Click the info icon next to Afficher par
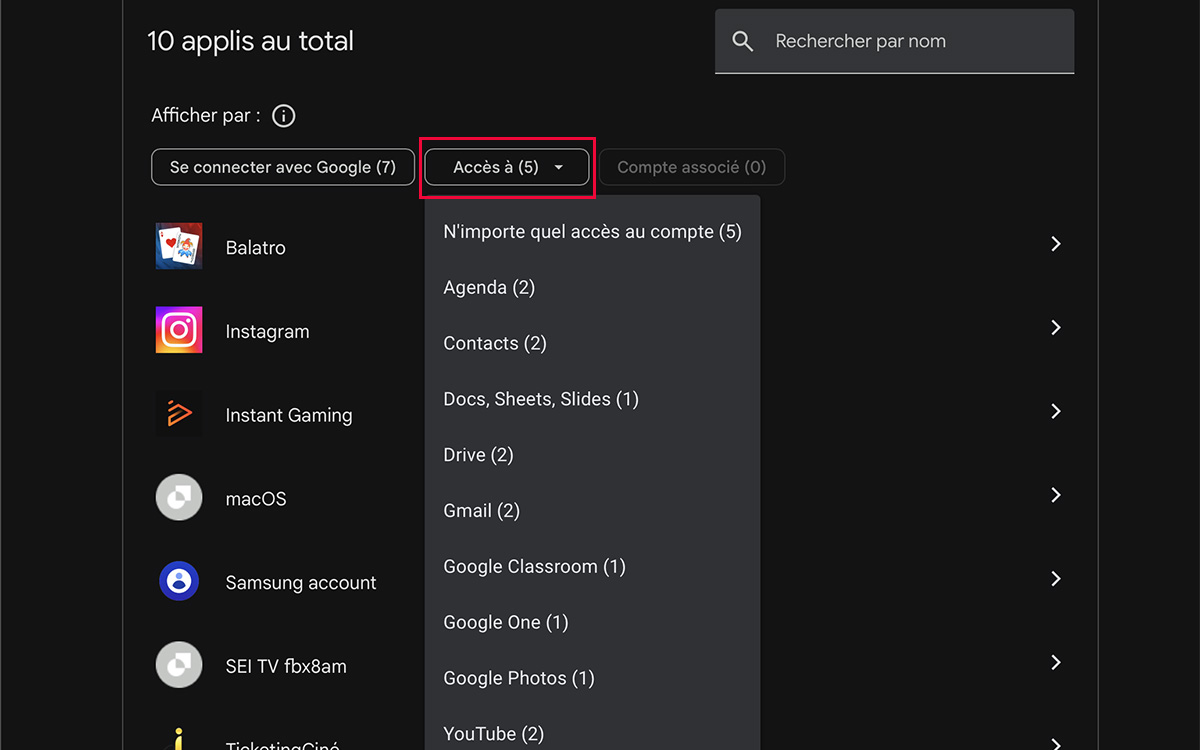Screen dimensions: 1200x750 (284, 116)
